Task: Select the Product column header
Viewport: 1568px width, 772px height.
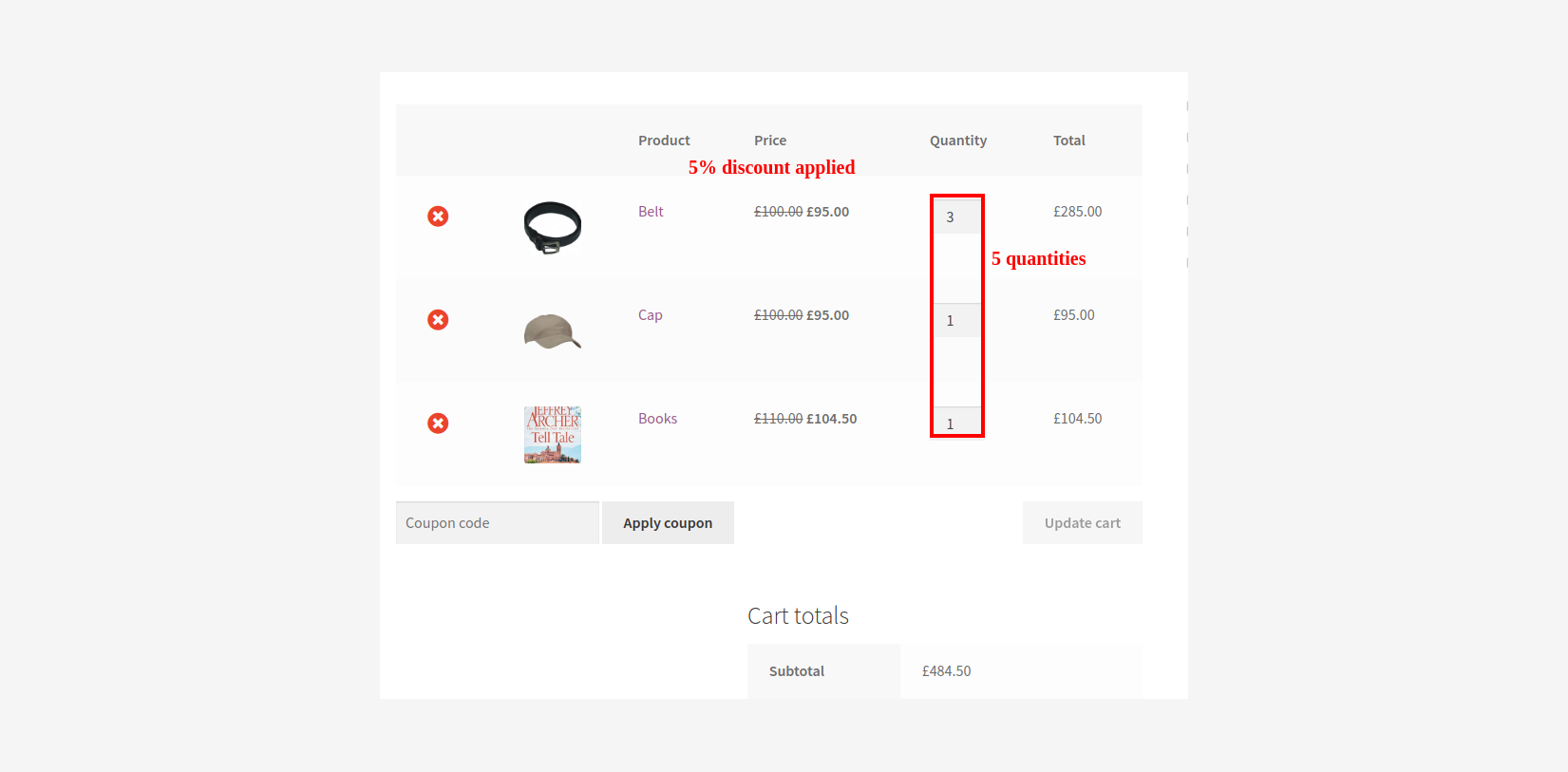Action: 664,141
